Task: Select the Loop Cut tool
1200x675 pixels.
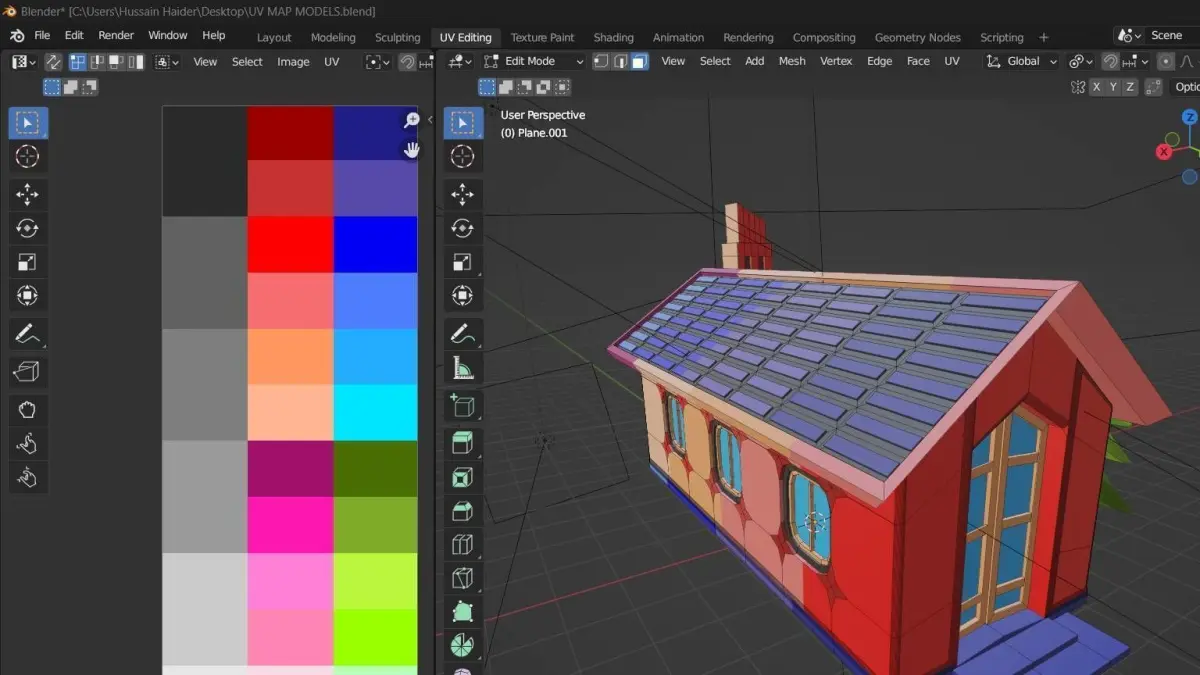Action: click(x=462, y=545)
